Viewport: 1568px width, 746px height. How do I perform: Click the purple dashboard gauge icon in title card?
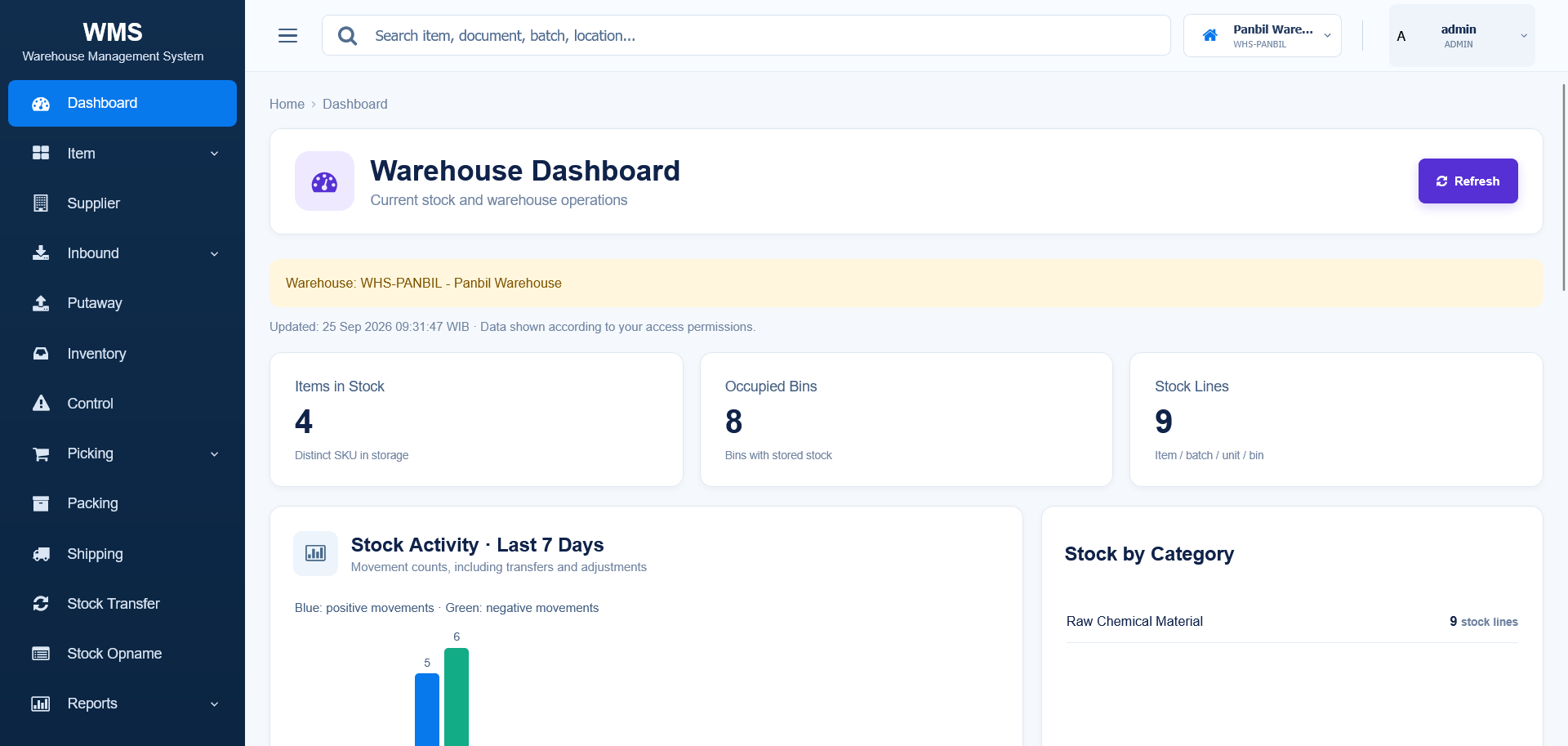click(x=324, y=181)
